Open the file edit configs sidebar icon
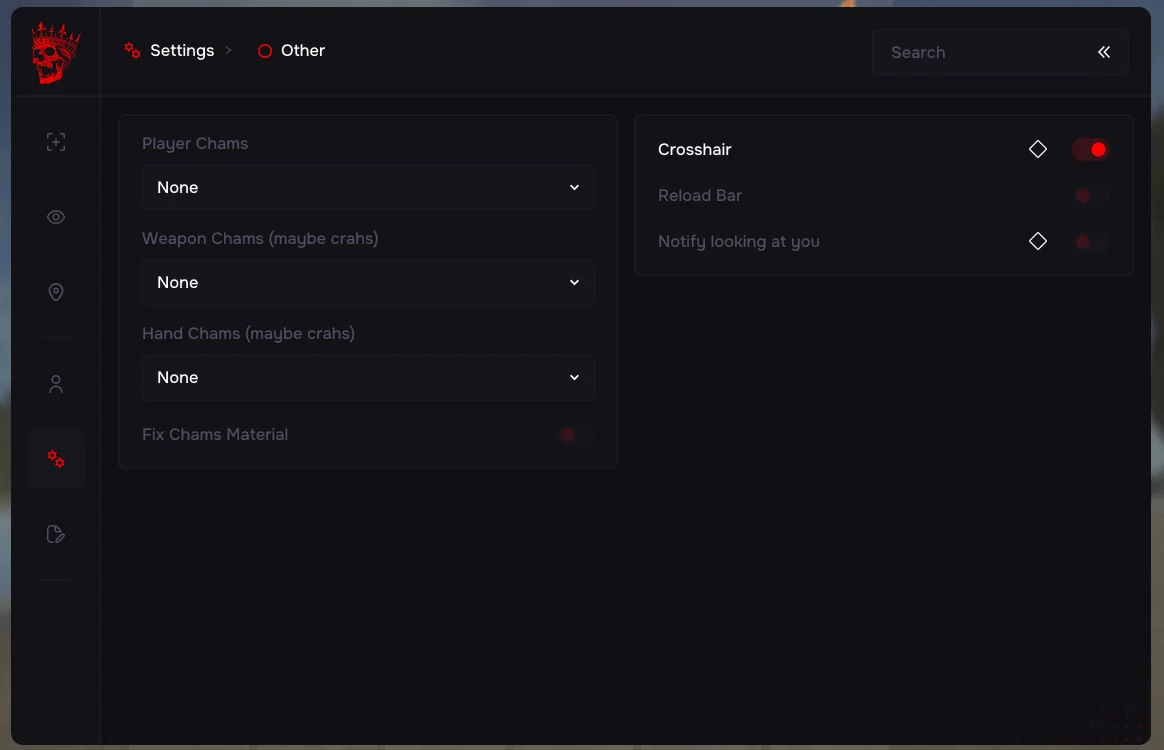 point(56,534)
